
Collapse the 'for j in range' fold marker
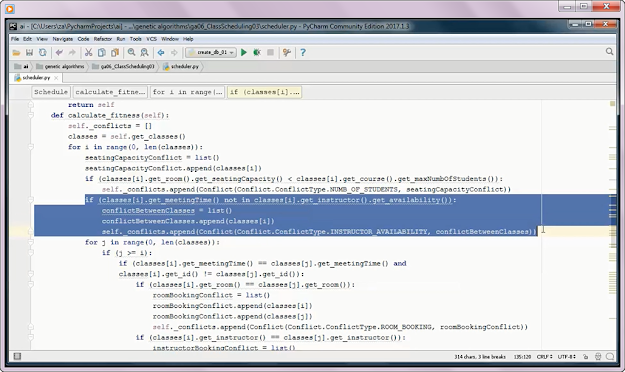[x=31, y=242]
